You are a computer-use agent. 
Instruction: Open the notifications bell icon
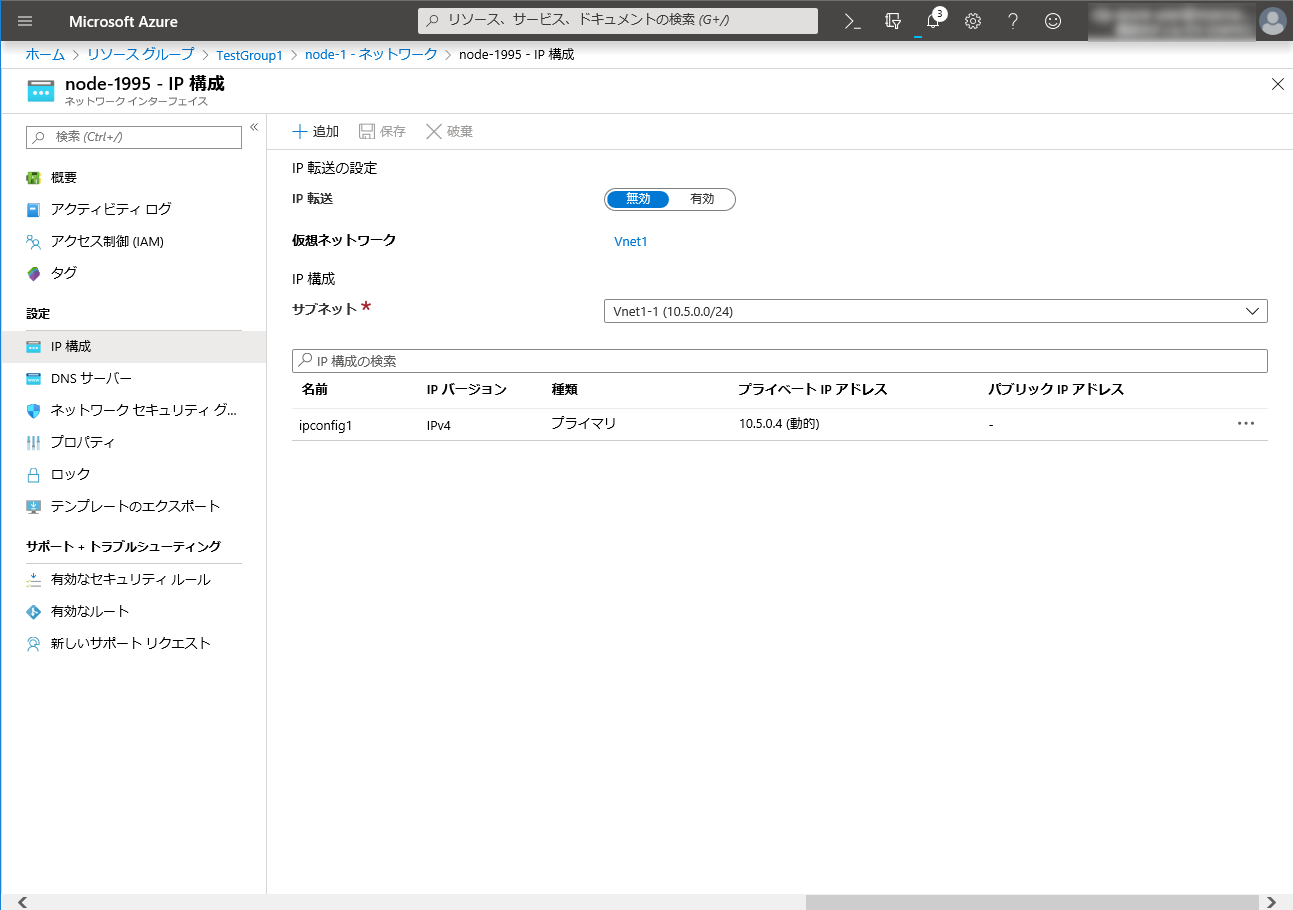click(x=932, y=21)
